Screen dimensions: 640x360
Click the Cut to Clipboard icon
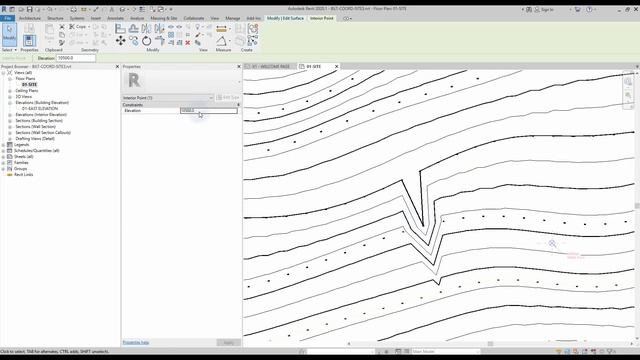point(62,27)
